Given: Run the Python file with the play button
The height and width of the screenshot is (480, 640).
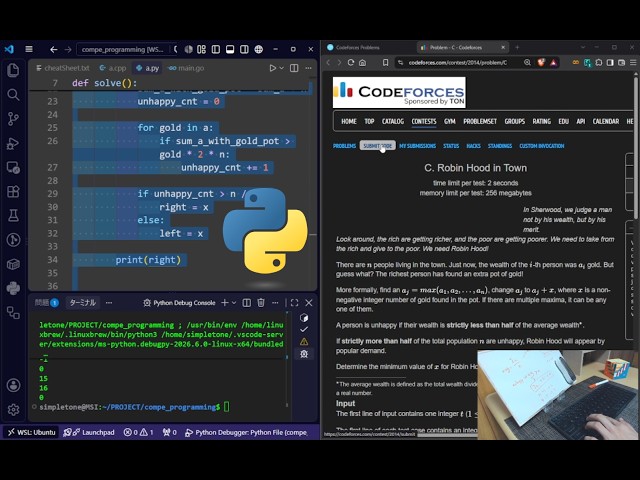Looking at the screenshot, I should (273, 68).
